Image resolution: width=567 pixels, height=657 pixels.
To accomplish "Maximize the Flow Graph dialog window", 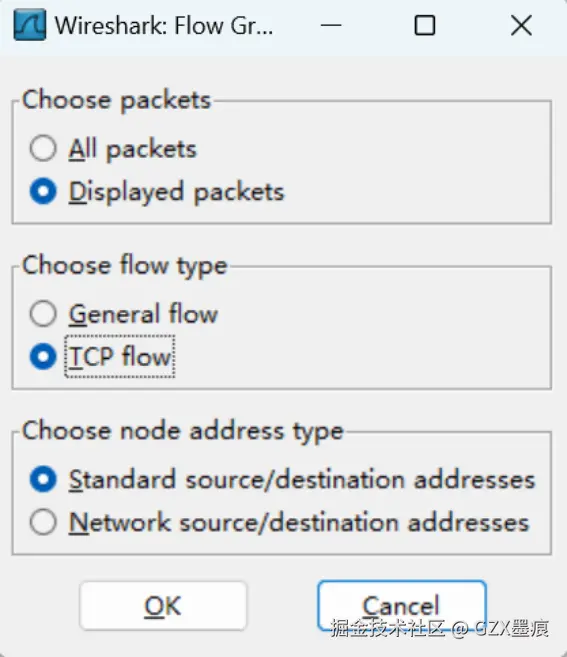I will point(425,25).
